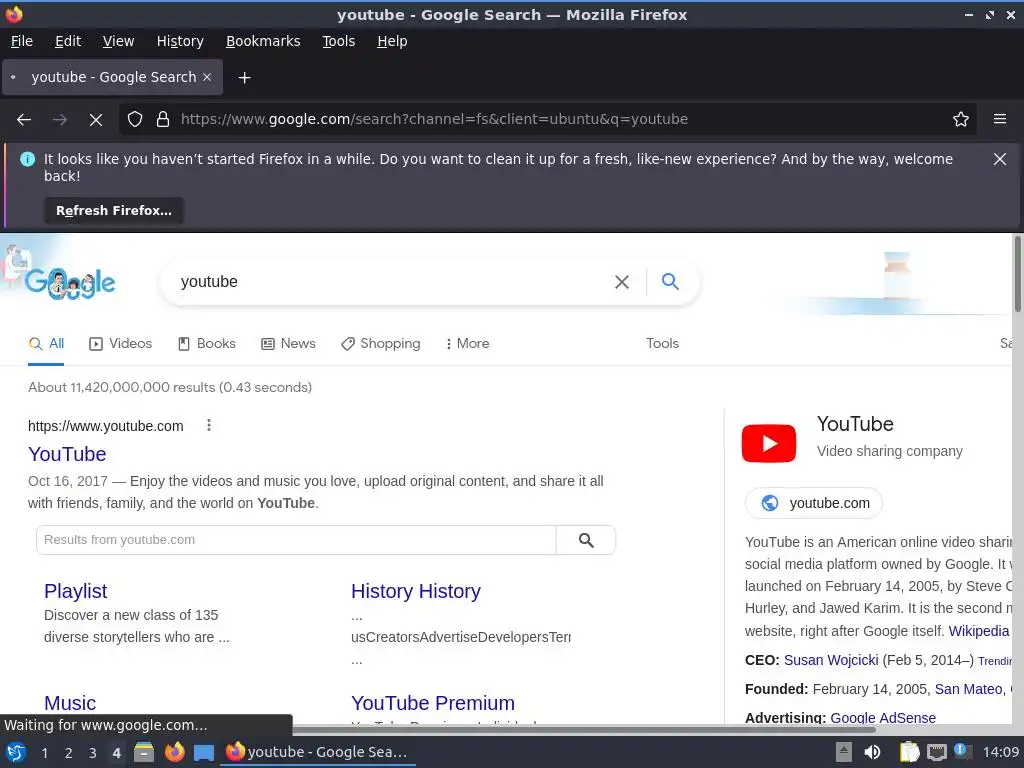Open the San Mateo link

(x=971, y=689)
